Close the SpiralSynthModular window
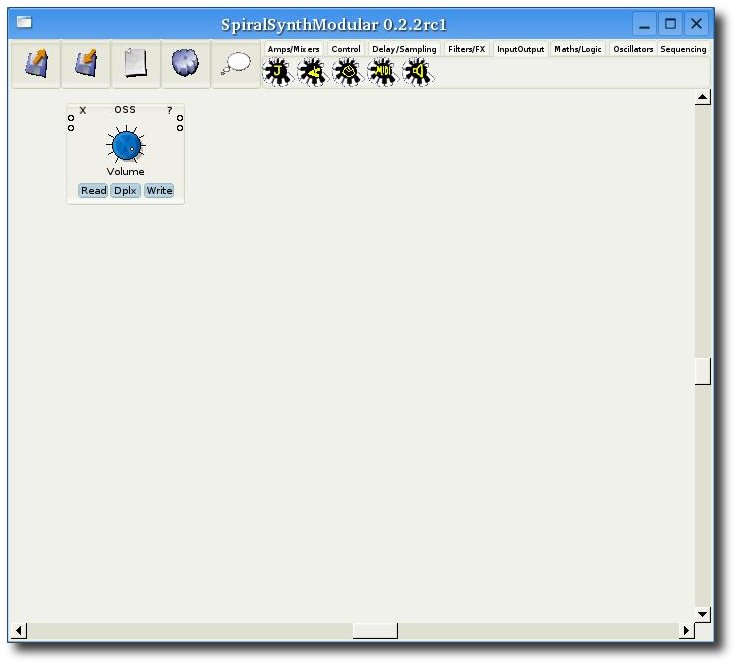The image size is (738, 666). (x=696, y=24)
